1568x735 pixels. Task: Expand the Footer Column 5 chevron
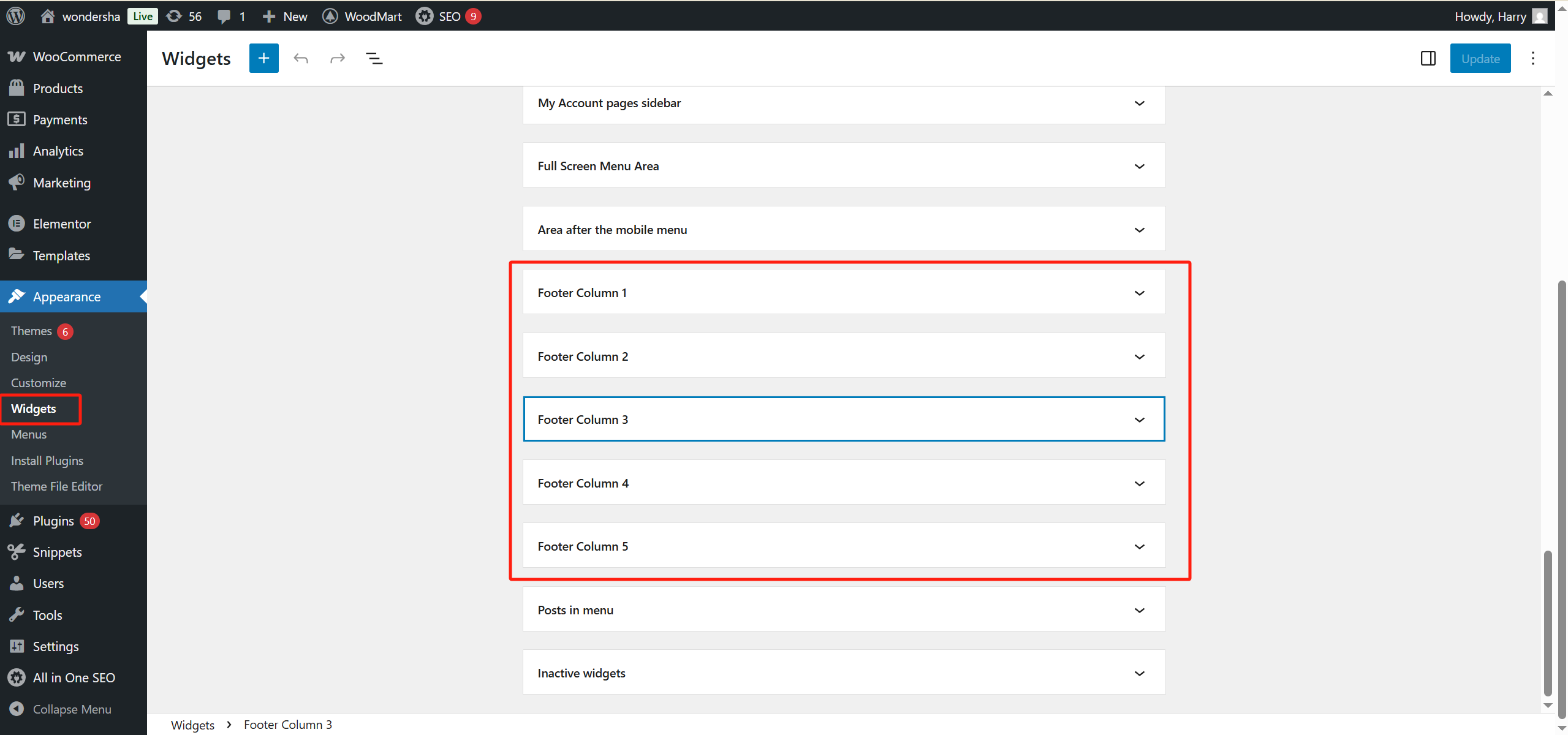[x=1139, y=546]
